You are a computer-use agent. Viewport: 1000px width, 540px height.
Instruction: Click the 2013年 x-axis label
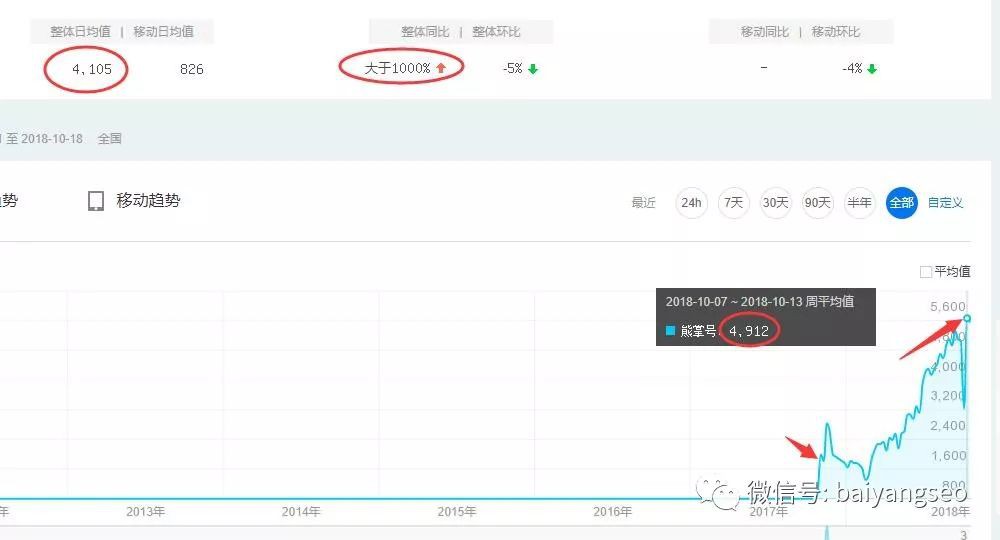145,511
